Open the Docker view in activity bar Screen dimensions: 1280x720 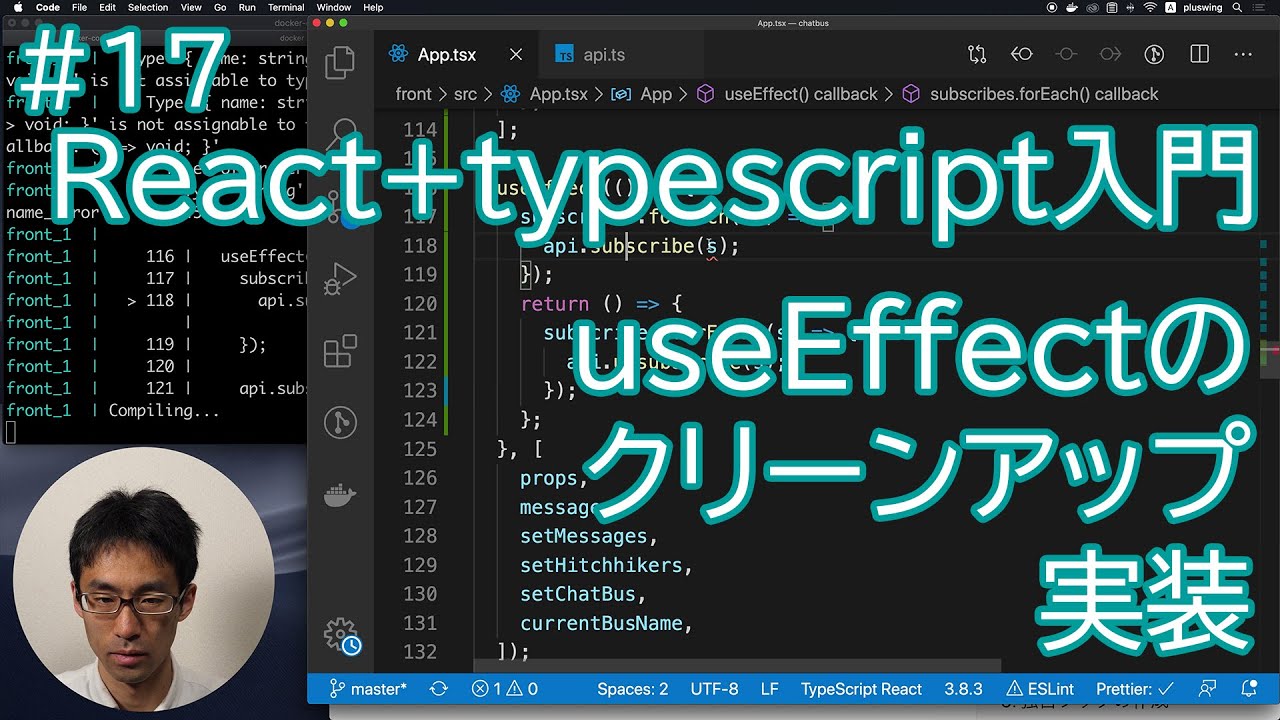pos(340,495)
